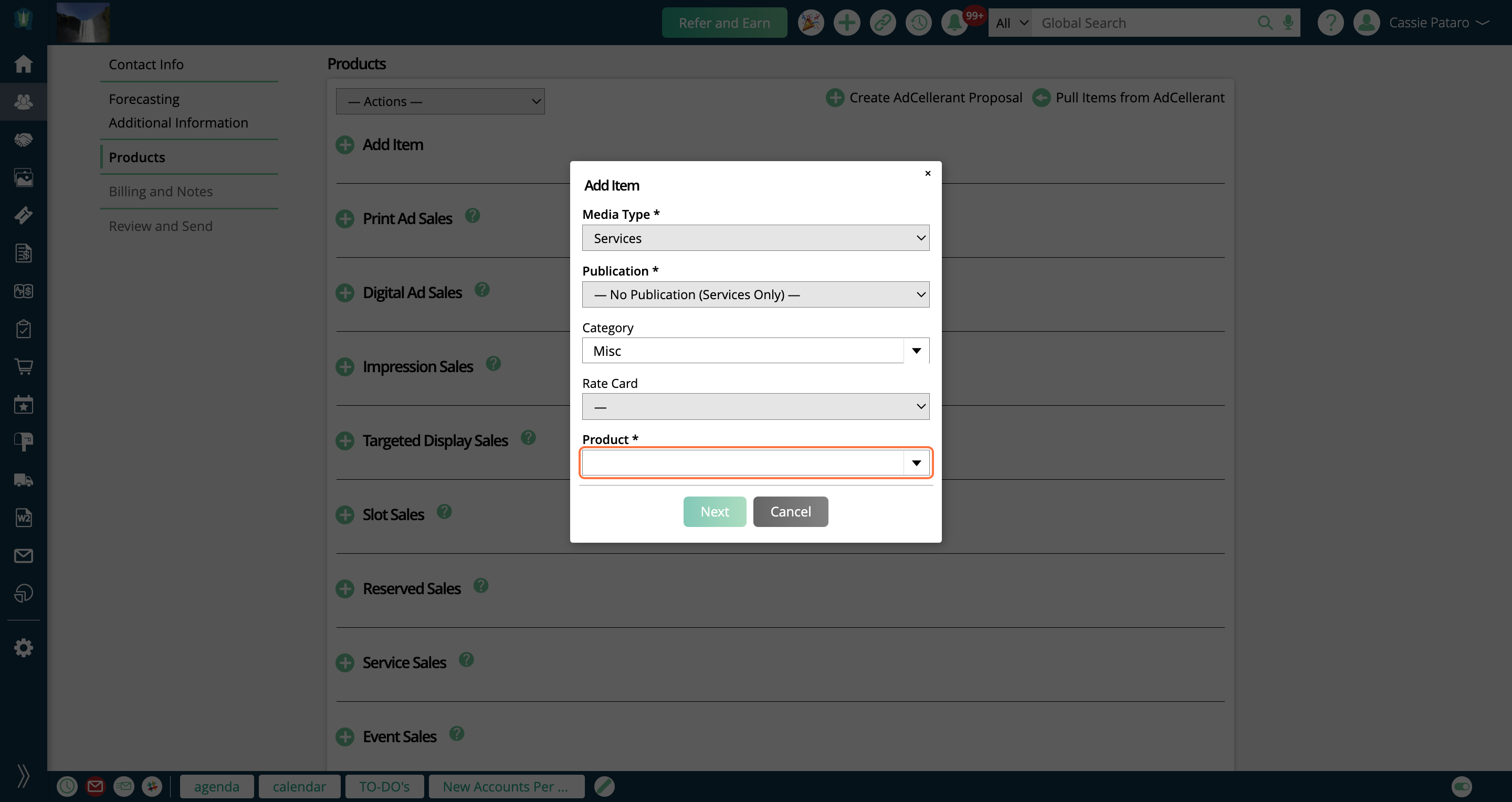Open the Actions dropdown menu
This screenshot has width=1512, height=802.
coord(440,101)
